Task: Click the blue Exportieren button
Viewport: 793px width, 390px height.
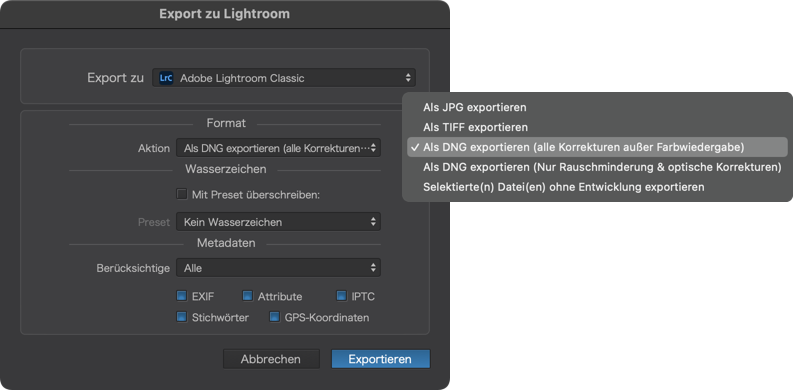Action: point(380,359)
